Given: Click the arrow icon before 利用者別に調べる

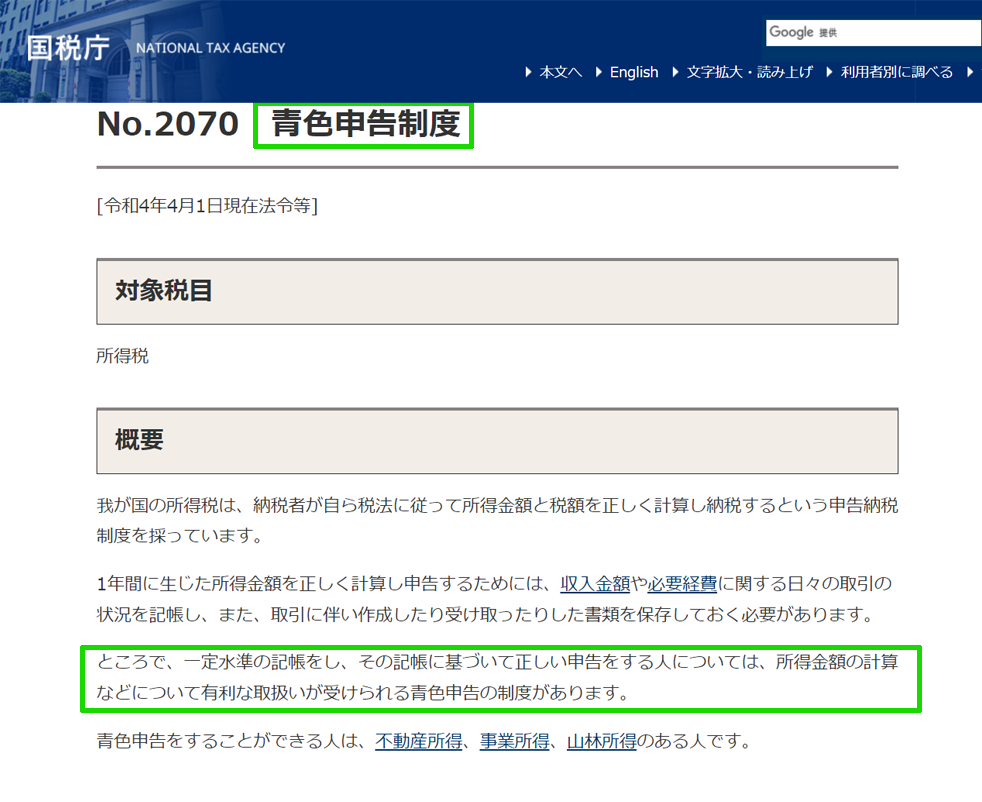Looking at the screenshot, I should [830, 72].
